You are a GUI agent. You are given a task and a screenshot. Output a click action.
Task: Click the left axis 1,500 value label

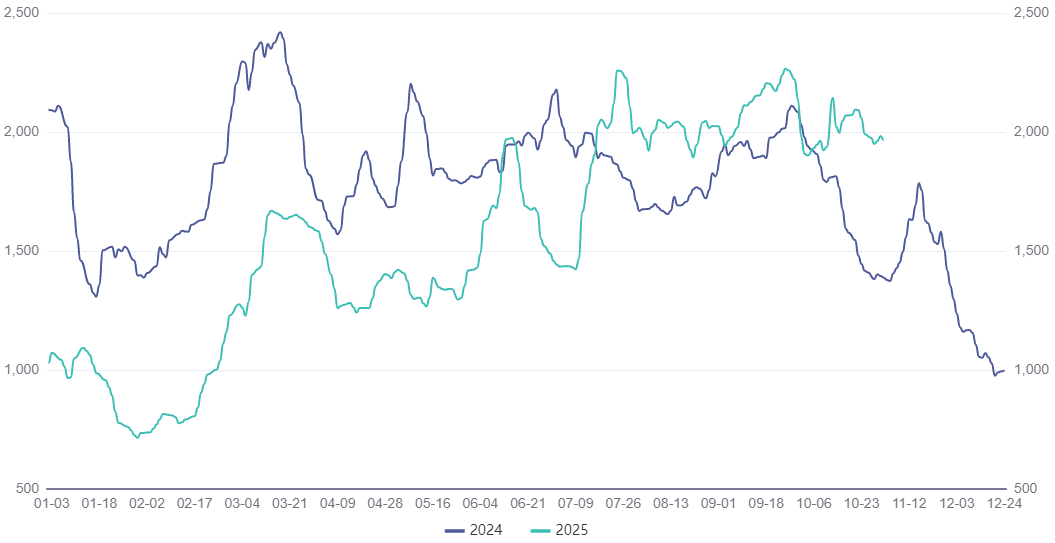pos(22,251)
